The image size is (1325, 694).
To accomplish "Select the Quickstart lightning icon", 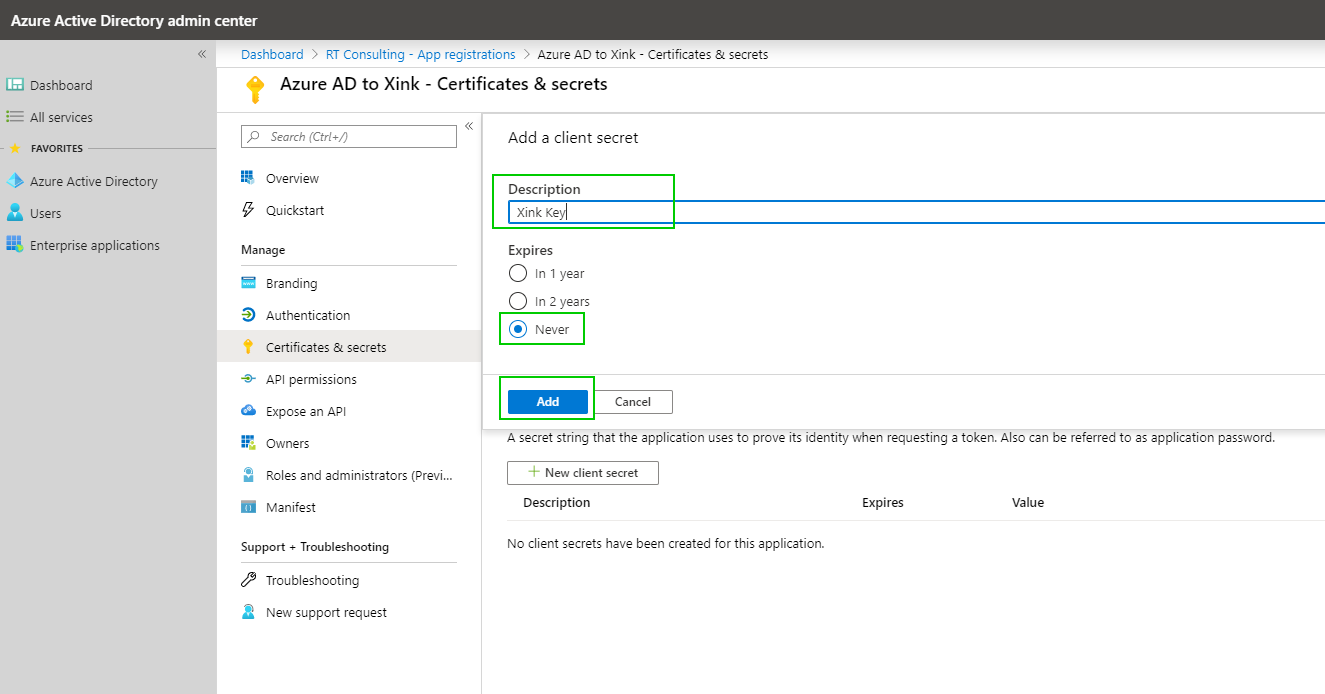I will click(246, 210).
